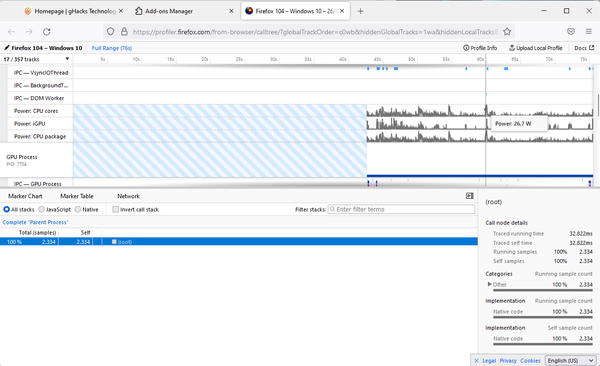Open the 17 / 357 tracks dropdown

[x=37, y=59]
